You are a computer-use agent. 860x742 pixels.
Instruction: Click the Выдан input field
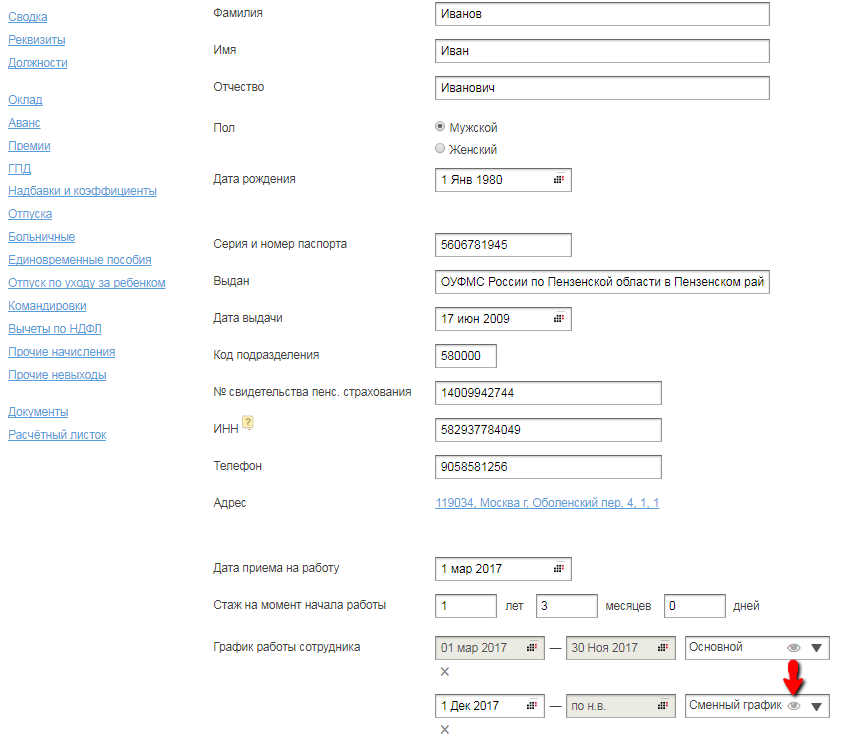coord(602,282)
